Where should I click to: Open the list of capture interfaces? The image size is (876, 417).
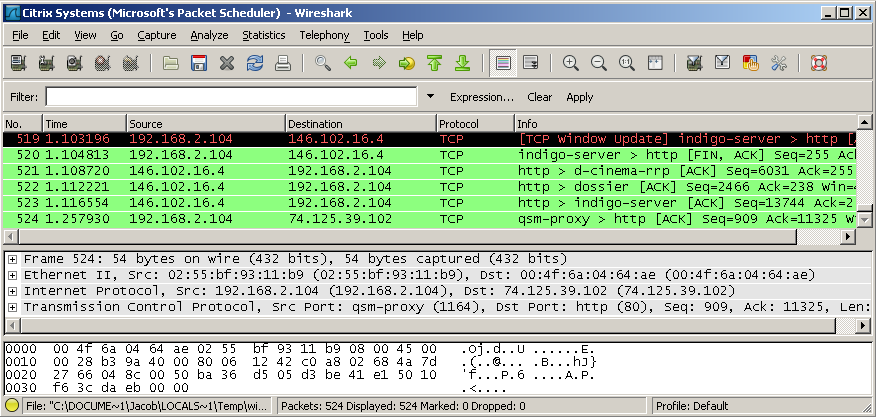pos(18,63)
